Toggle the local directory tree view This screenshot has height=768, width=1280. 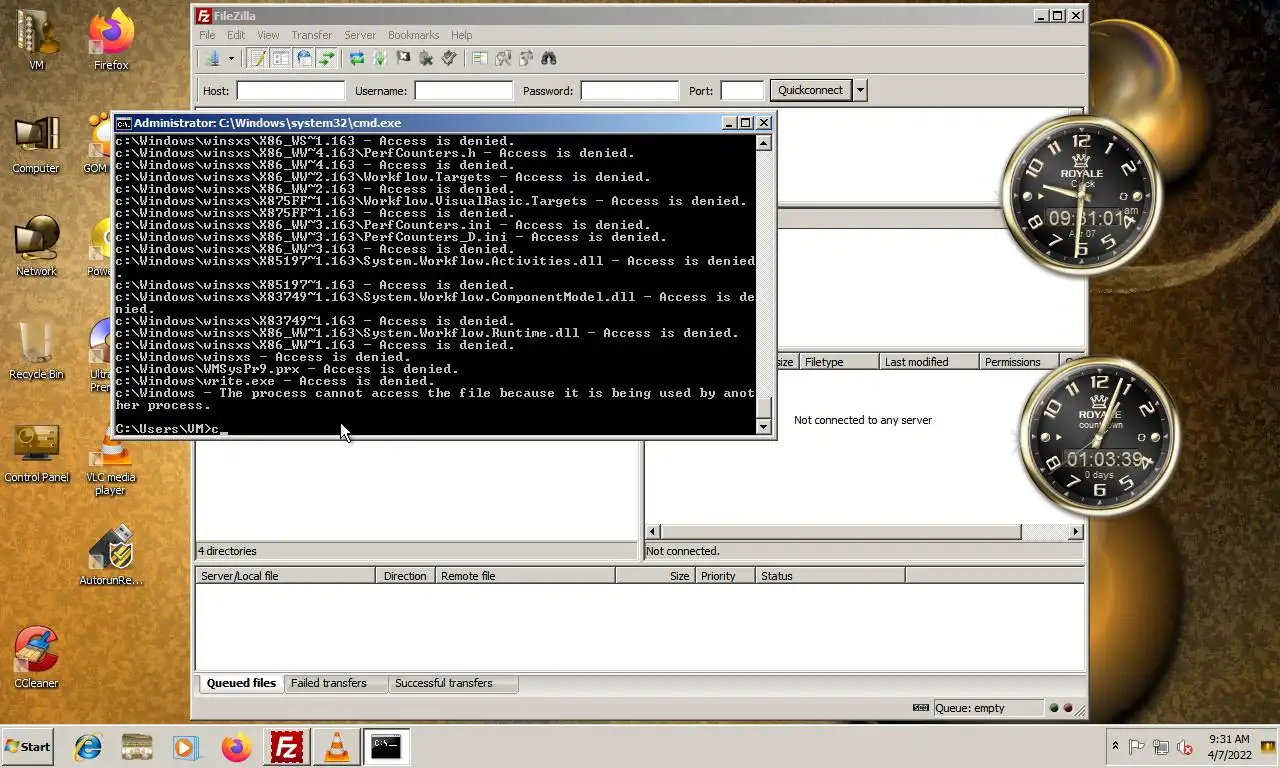coord(281,58)
